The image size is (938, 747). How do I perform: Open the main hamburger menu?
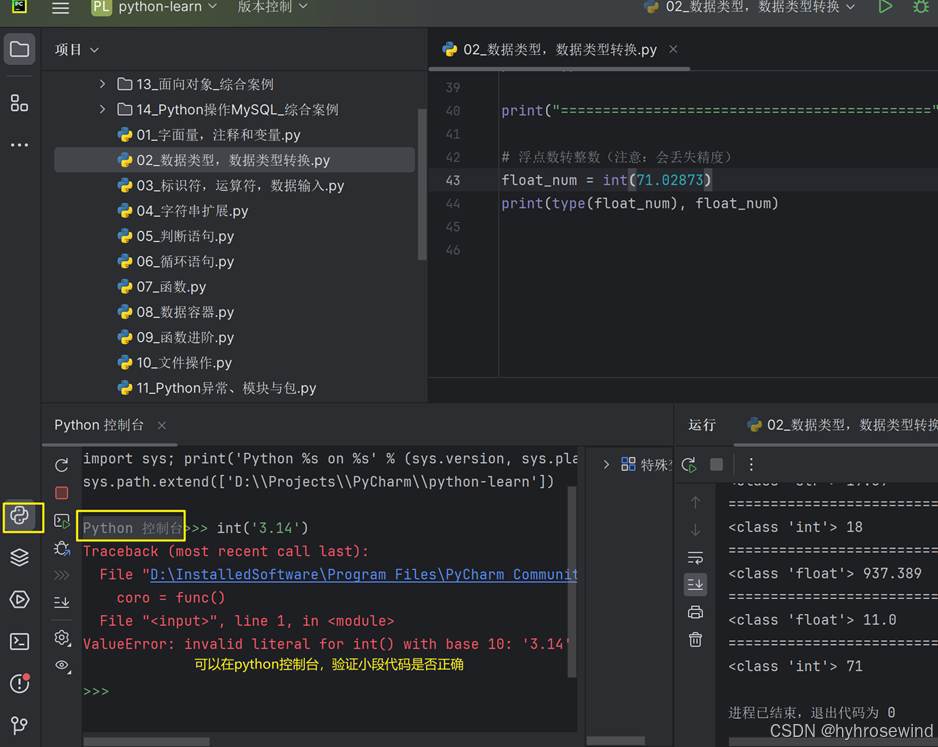(x=60, y=8)
